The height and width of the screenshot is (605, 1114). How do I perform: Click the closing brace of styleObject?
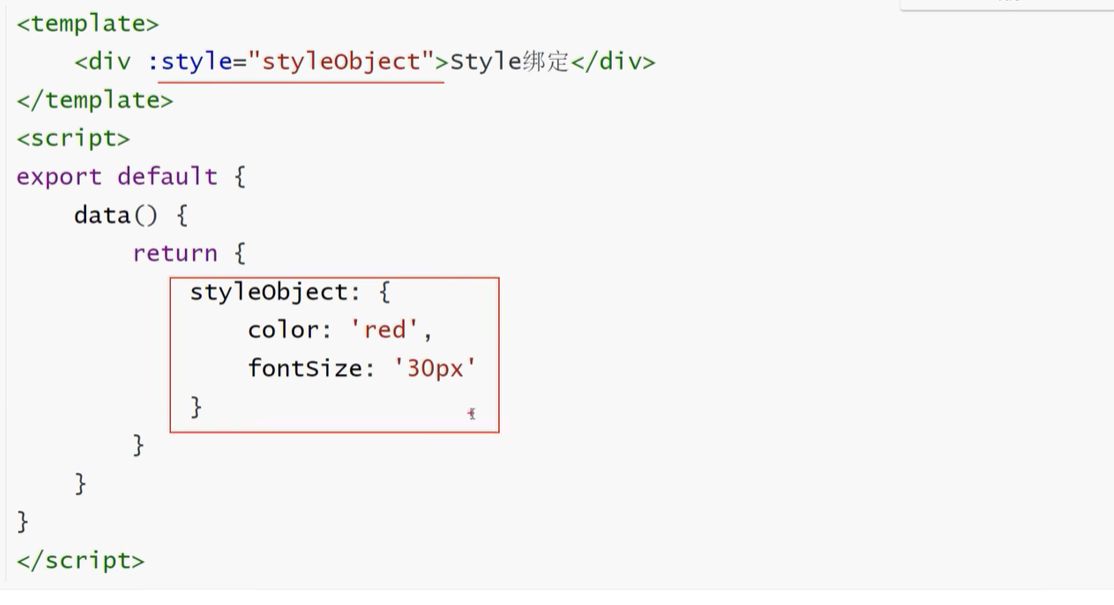(196, 406)
